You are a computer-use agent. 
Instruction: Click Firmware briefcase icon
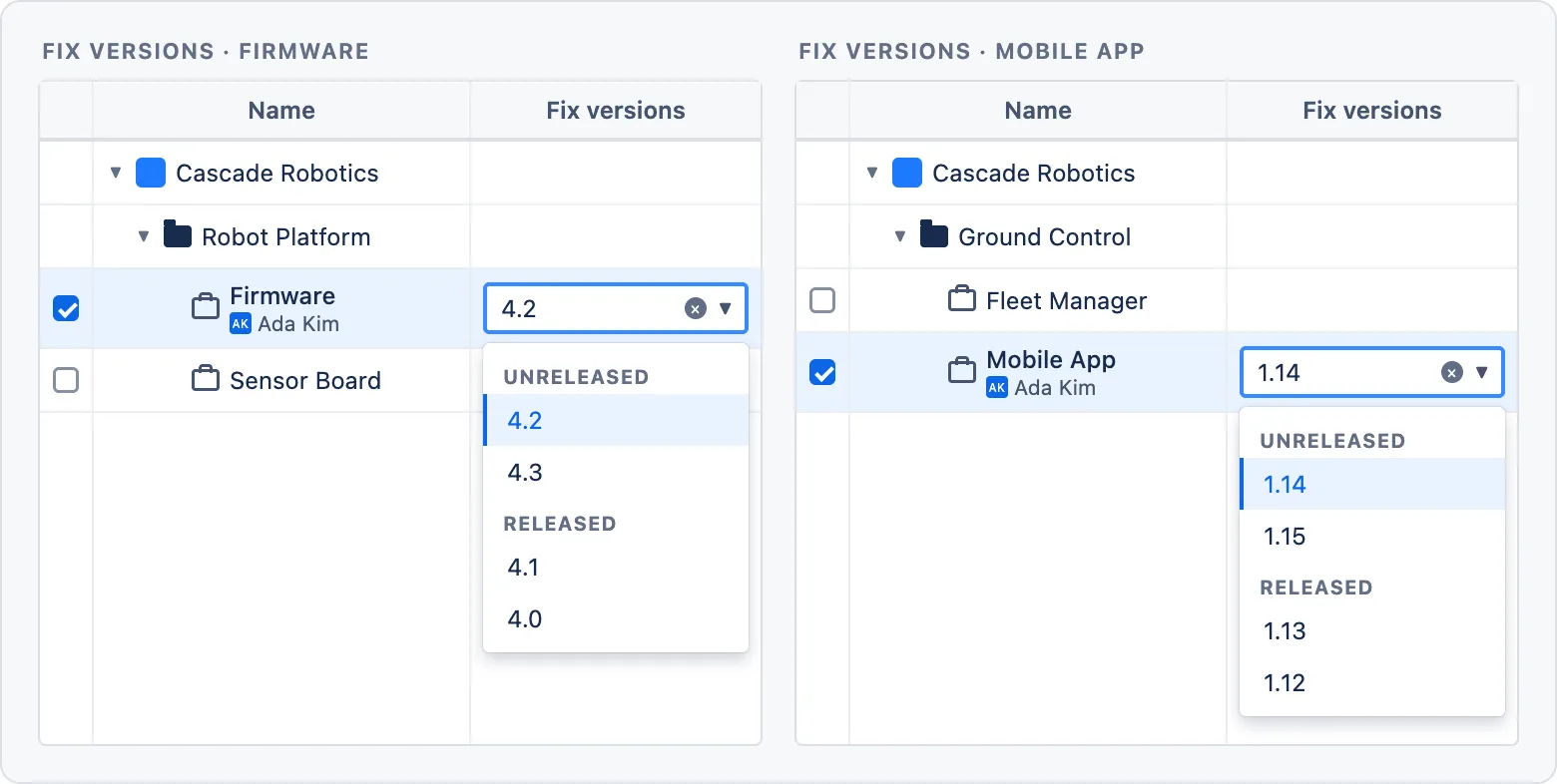(206, 306)
